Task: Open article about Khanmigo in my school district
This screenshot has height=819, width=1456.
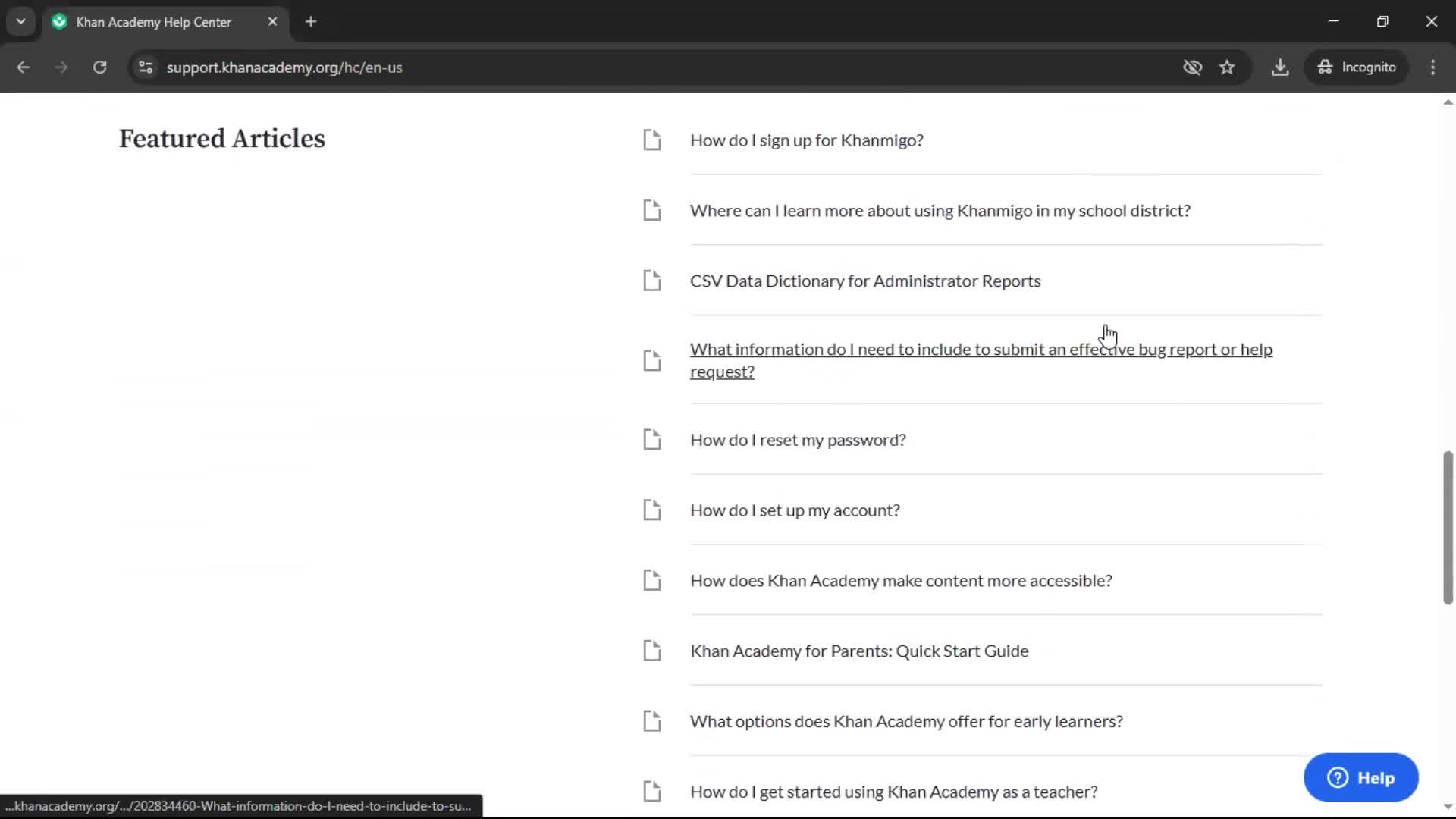Action: click(940, 211)
